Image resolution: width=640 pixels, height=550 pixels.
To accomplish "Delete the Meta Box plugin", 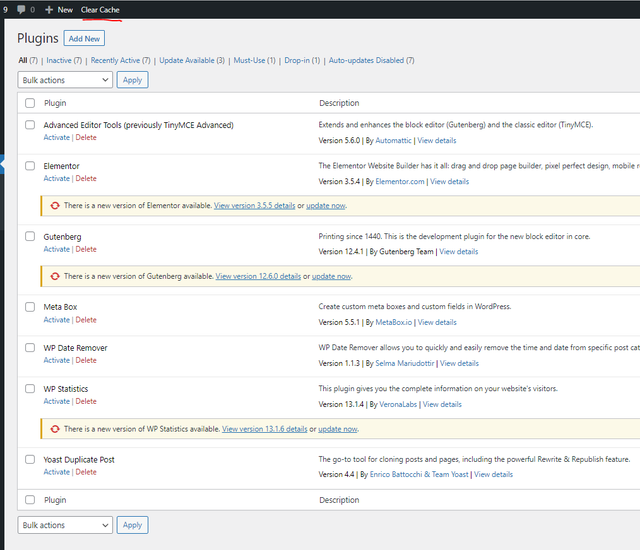I will click(86, 320).
